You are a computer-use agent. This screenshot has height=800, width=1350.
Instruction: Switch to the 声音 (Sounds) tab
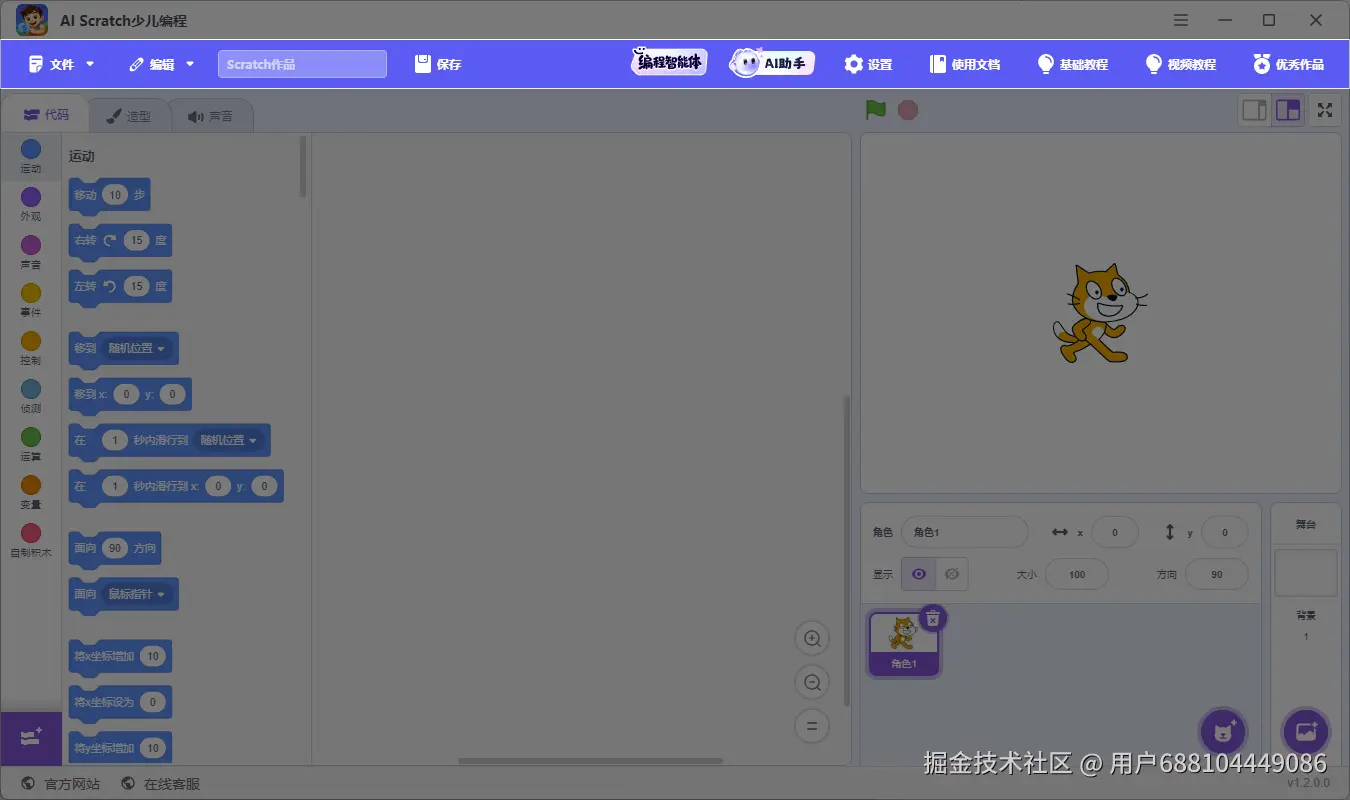211,115
